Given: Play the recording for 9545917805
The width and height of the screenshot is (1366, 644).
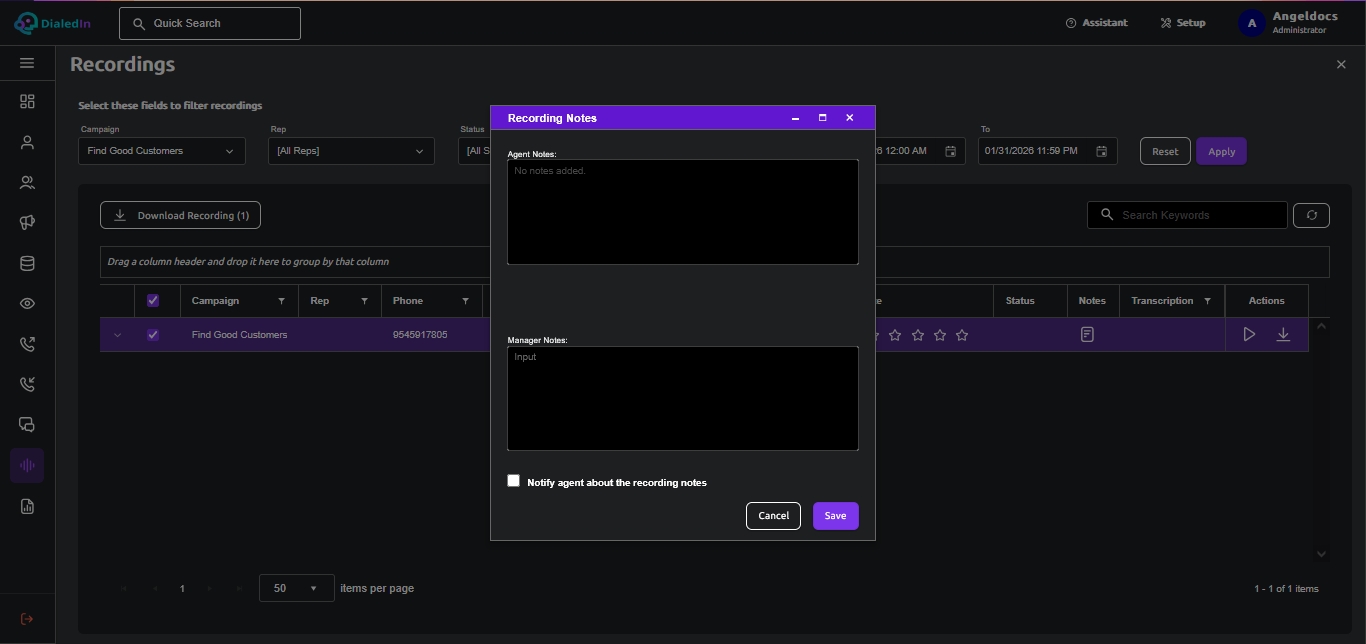Looking at the screenshot, I should (x=1249, y=335).
